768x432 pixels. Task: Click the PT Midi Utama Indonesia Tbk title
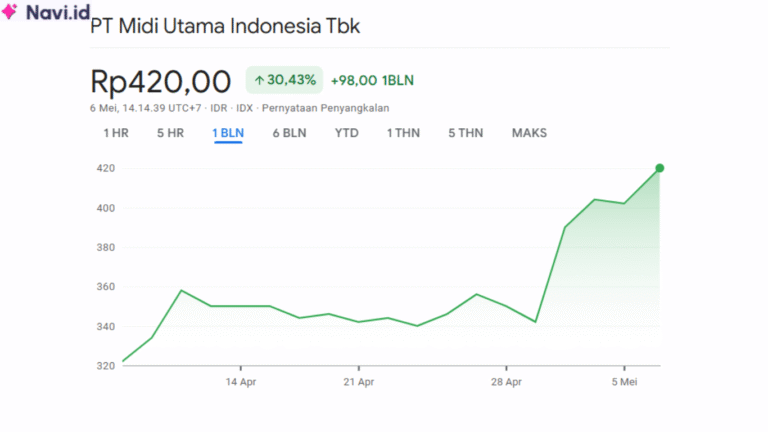coord(225,27)
